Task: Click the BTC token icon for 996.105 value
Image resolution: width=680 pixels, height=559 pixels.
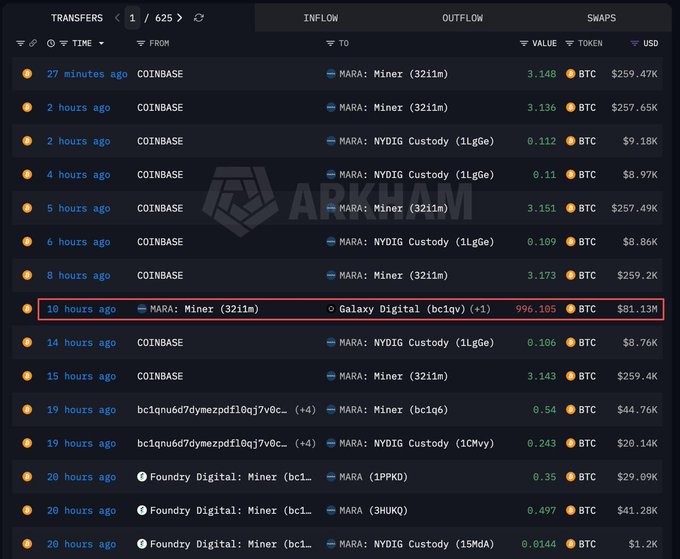Action: (x=571, y=309)
